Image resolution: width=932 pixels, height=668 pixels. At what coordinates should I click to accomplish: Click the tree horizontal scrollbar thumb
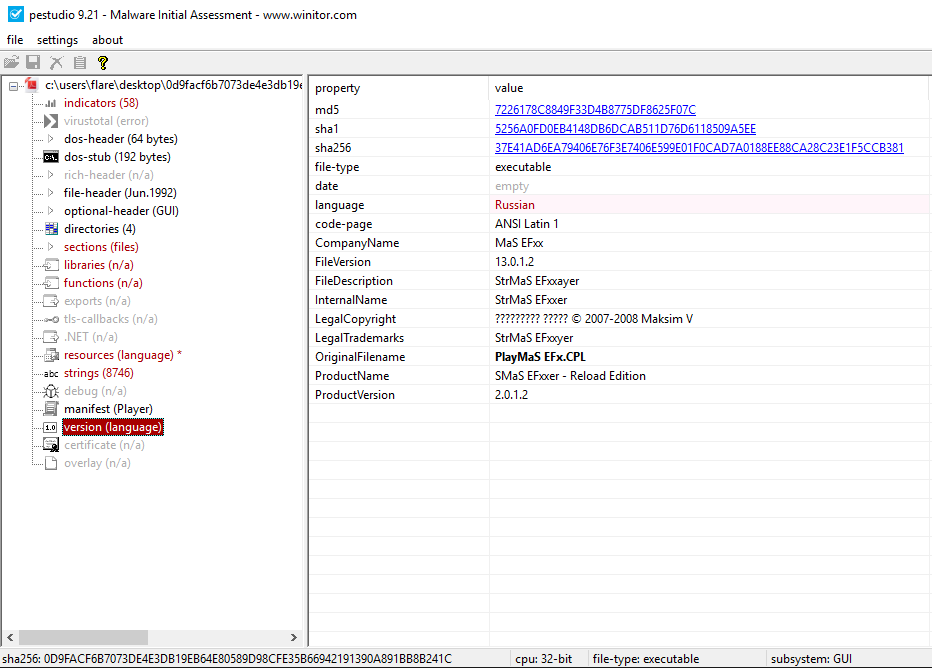[83, 637]
